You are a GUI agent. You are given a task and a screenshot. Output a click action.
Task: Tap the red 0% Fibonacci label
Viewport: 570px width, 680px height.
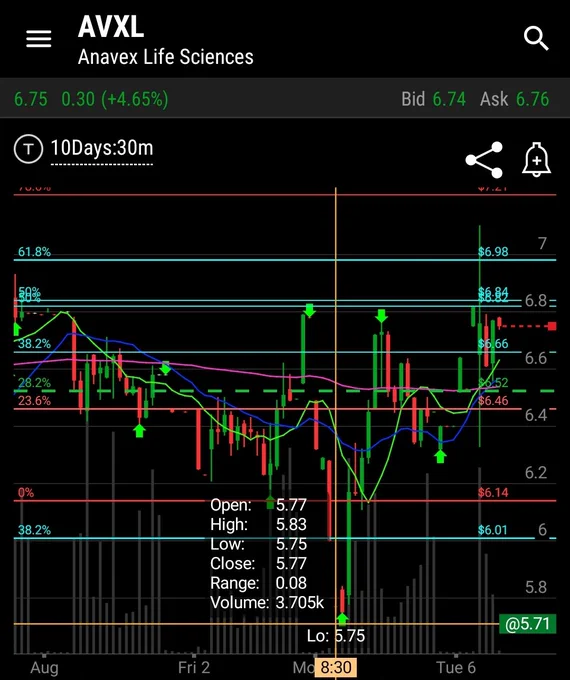tap(26, 493)
